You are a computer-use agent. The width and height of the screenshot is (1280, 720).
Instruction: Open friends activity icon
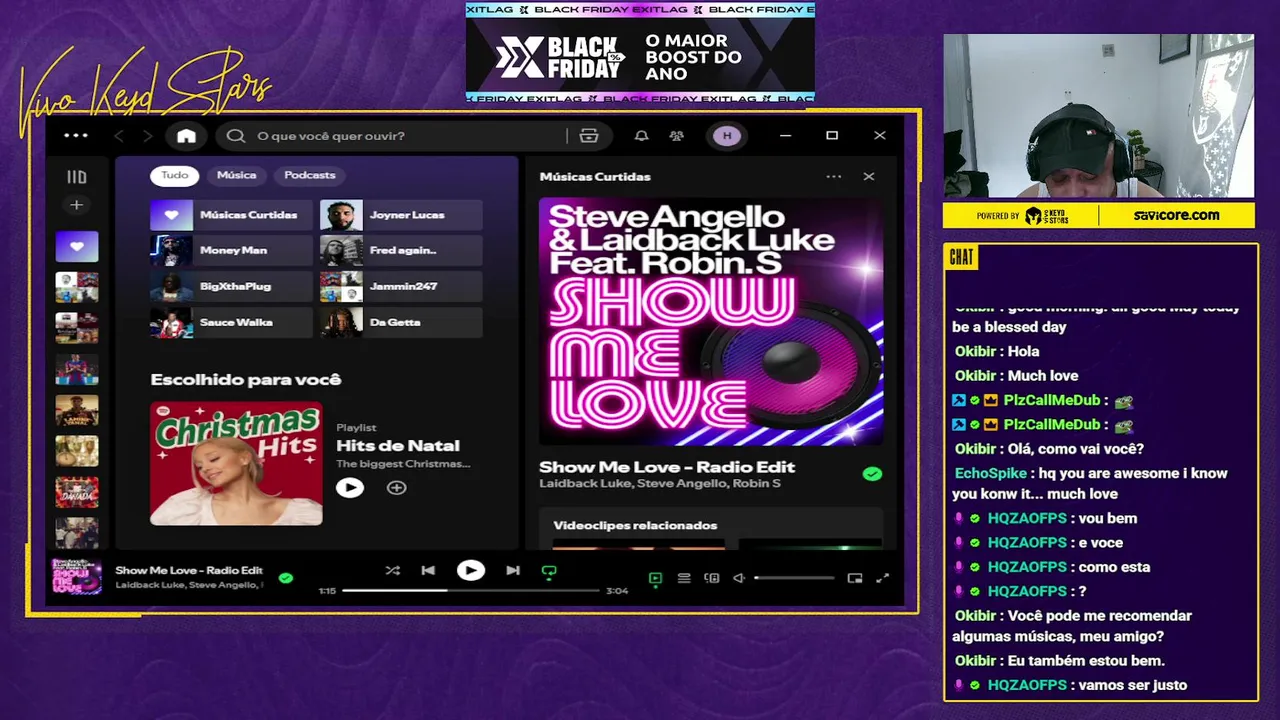pyautogui.click(x=677, y=136)
